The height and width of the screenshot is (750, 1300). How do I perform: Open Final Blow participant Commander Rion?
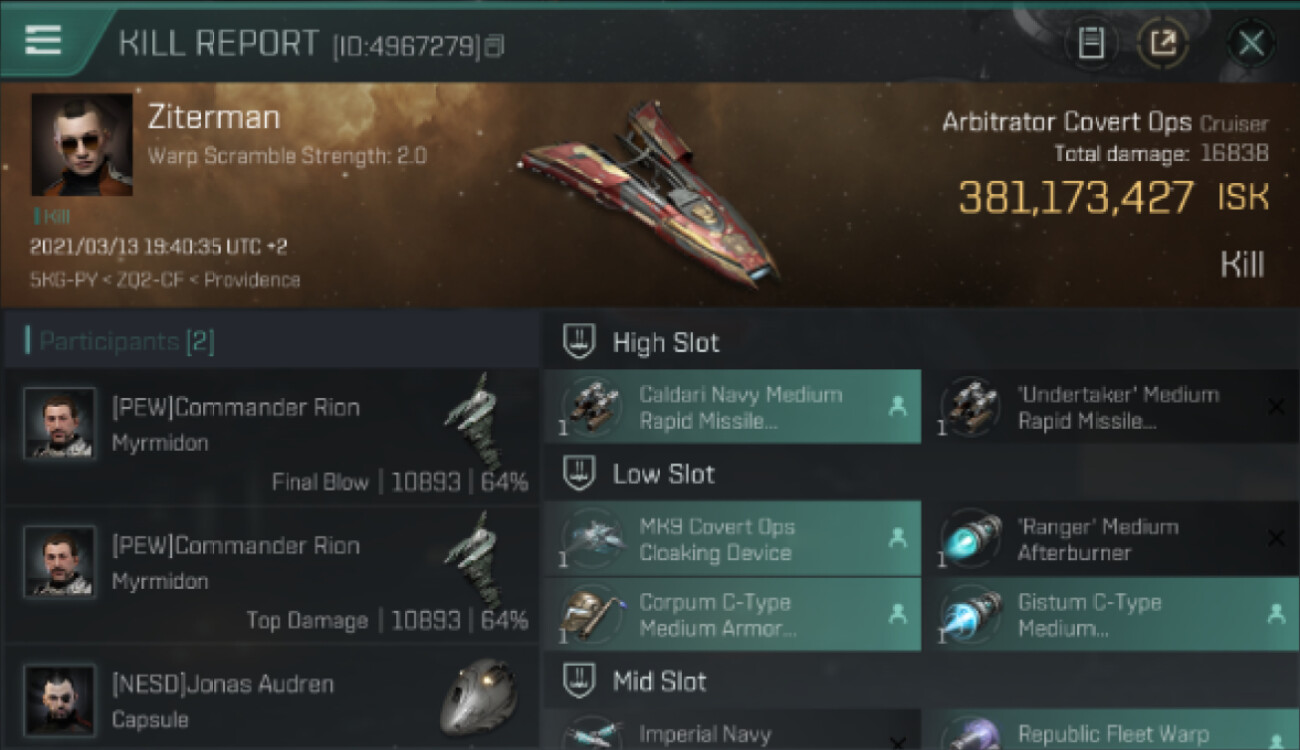click(x=272, y=436)
